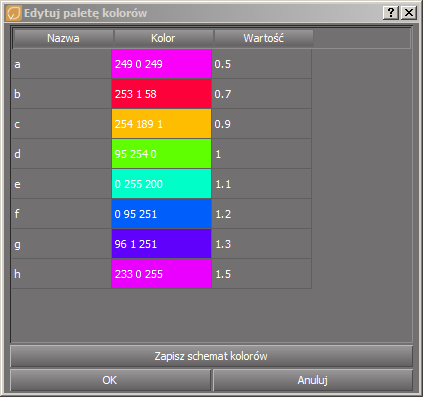
Task: Select the violet swatch 96 1 251
Action: [x=161, y=244]
